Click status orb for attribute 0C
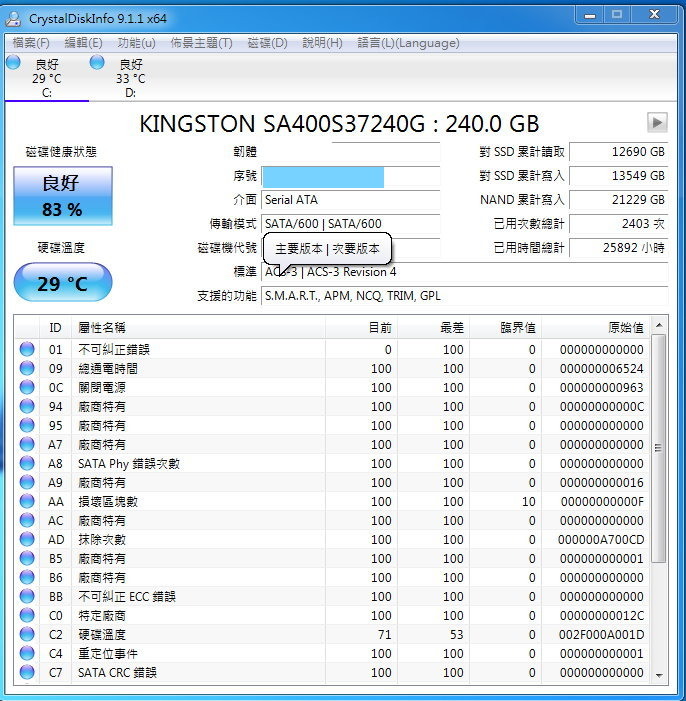686x701 pixels. click(x=27, y=387)
